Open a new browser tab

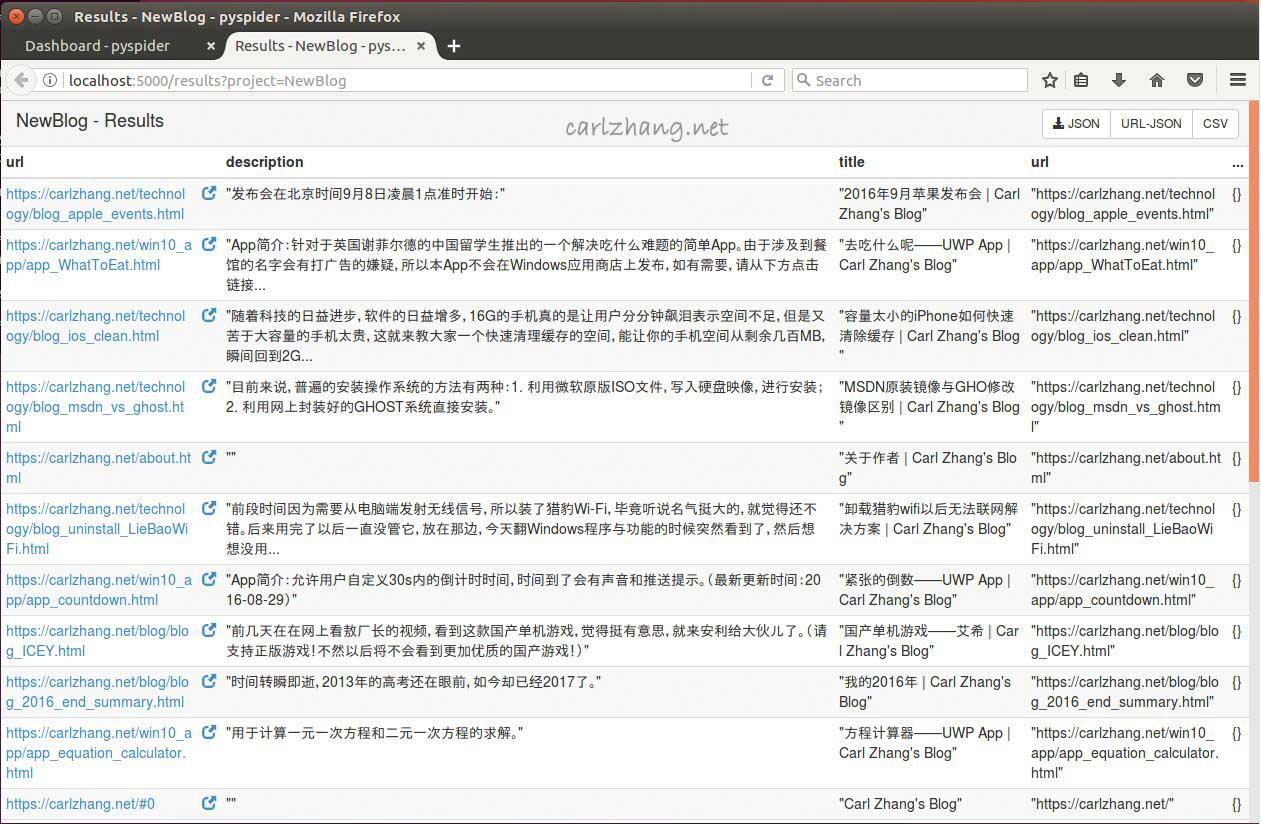[x=454, y=46]
